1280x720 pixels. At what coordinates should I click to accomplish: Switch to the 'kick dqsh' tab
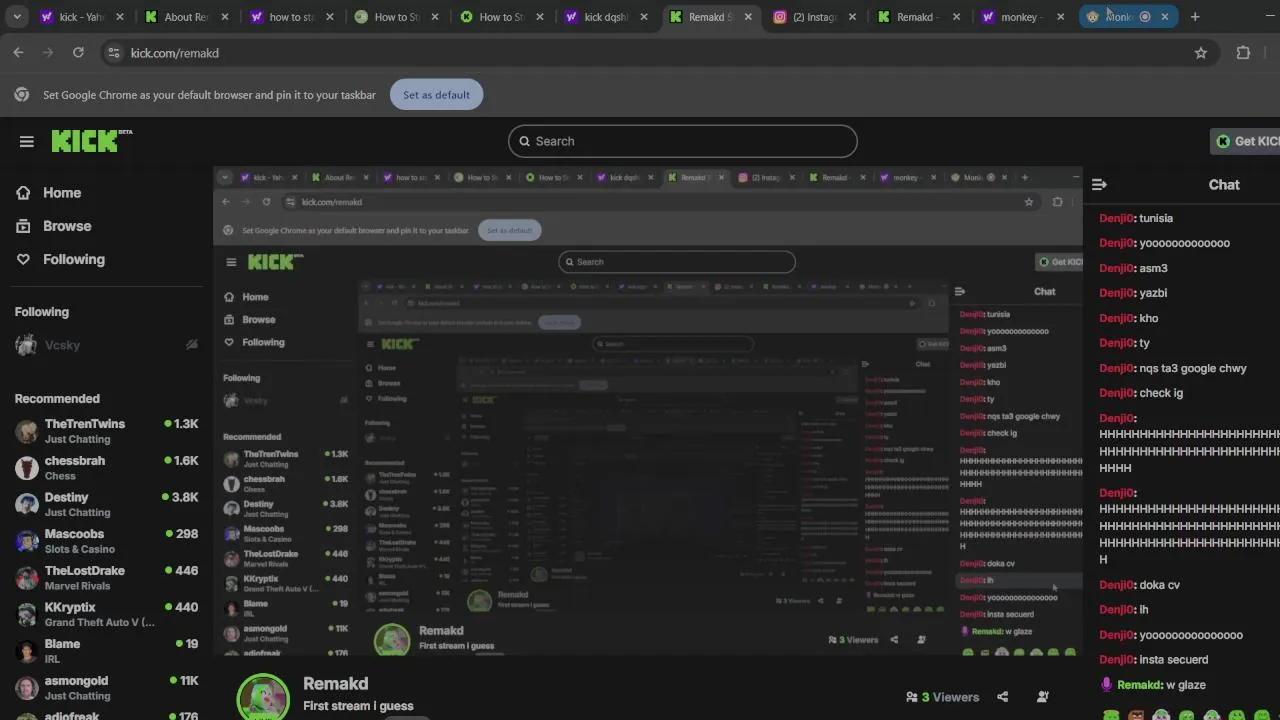(605, 17)
